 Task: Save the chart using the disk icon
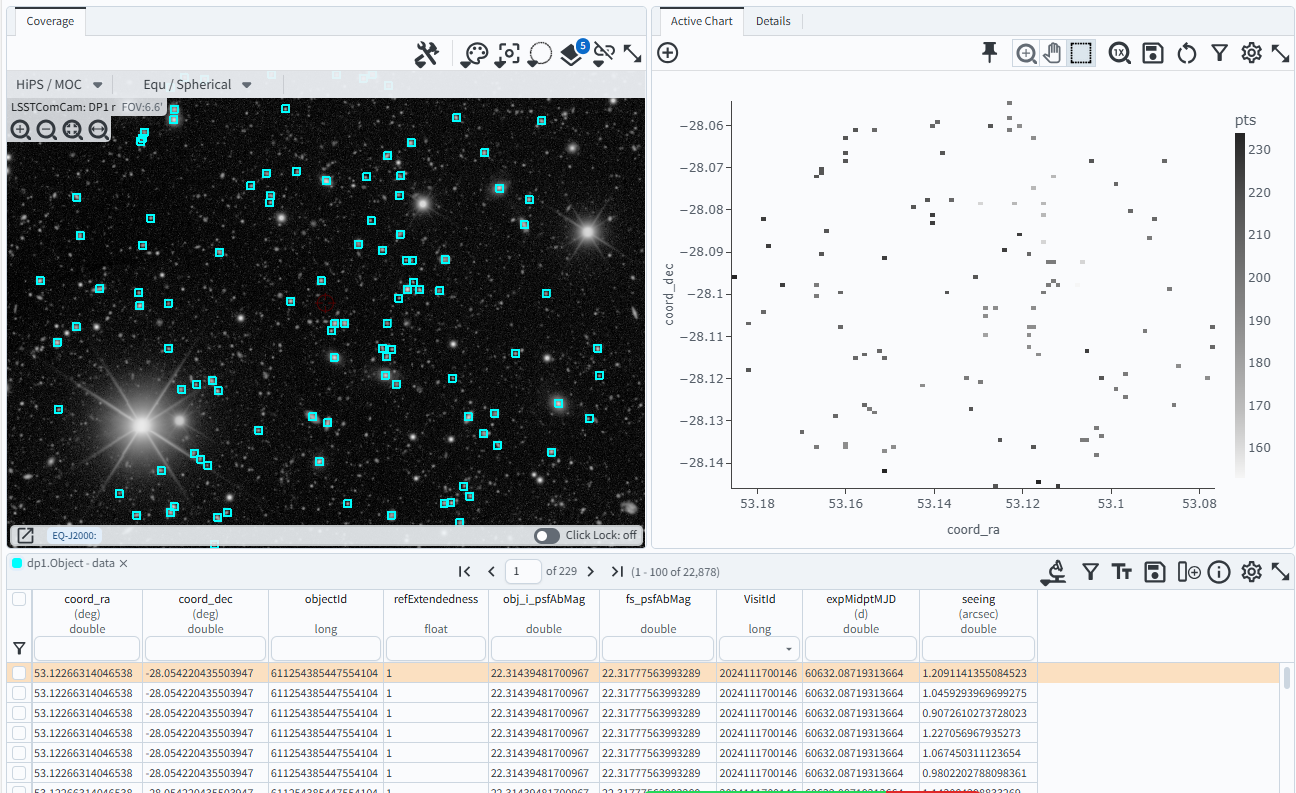click(x=1153, y=53)
